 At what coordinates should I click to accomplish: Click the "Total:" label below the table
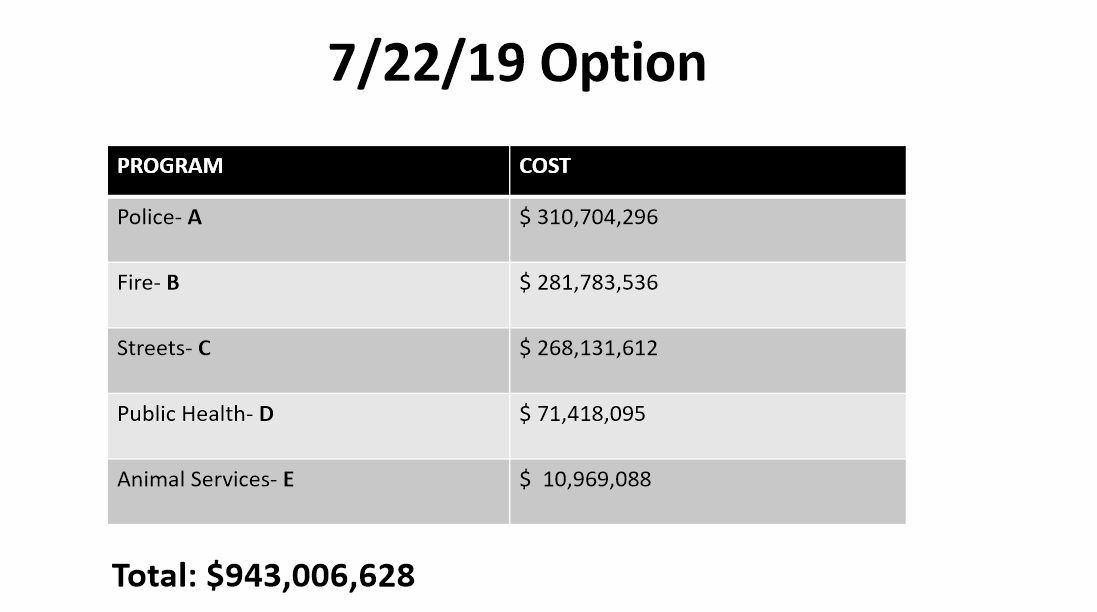click(x=155, y=576)
